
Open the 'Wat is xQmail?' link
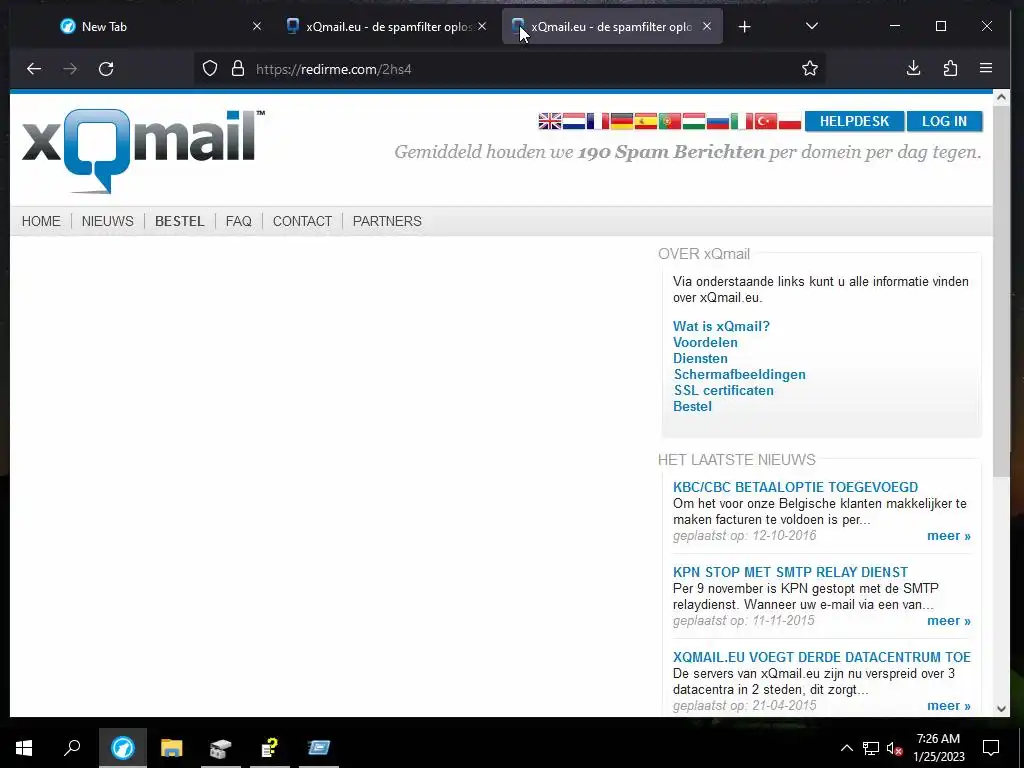coord(722,327)
